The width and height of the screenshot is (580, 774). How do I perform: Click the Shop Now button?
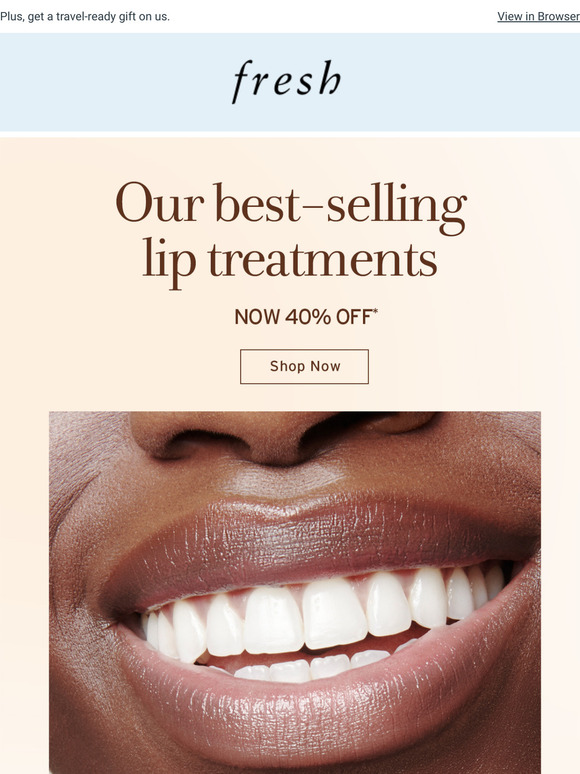pos(304,366)
